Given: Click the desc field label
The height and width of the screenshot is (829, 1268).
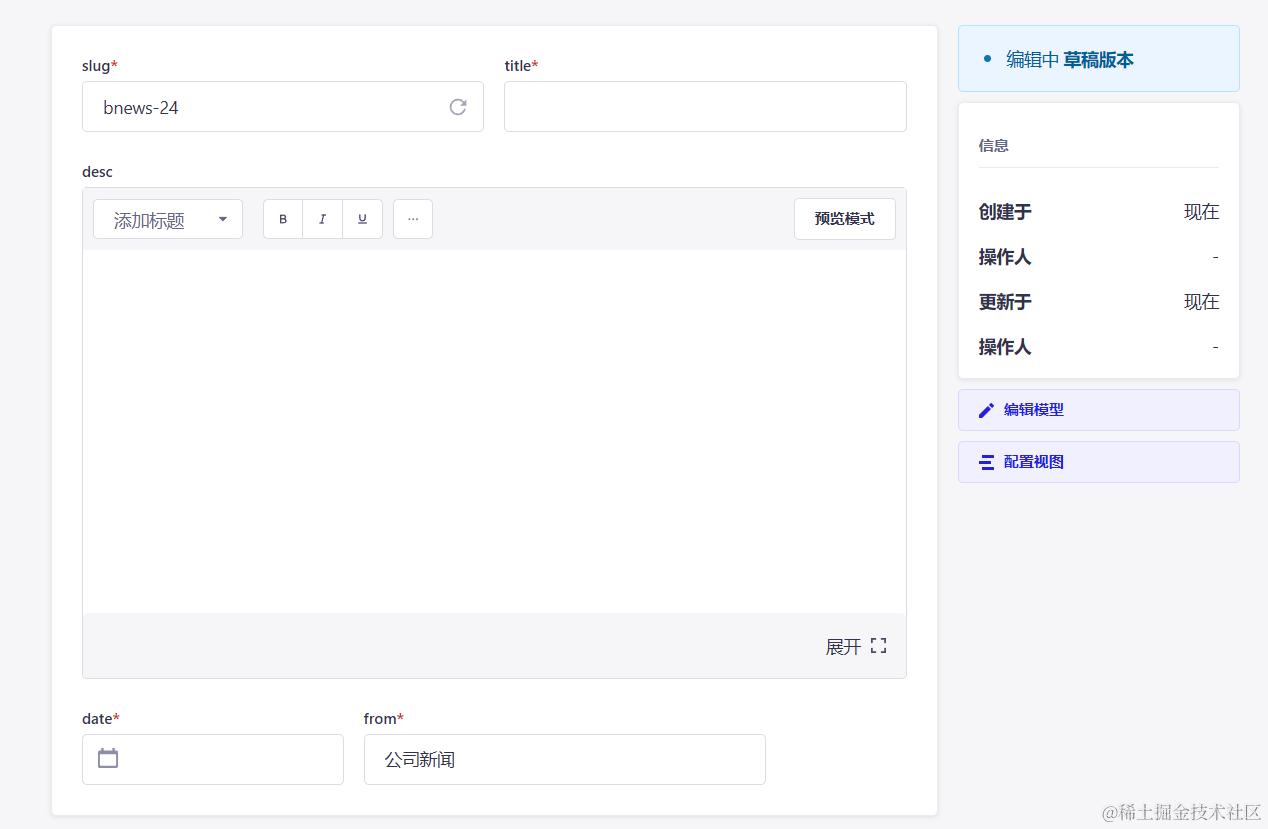Looking at the screenshot, I should tap(97, 172).
